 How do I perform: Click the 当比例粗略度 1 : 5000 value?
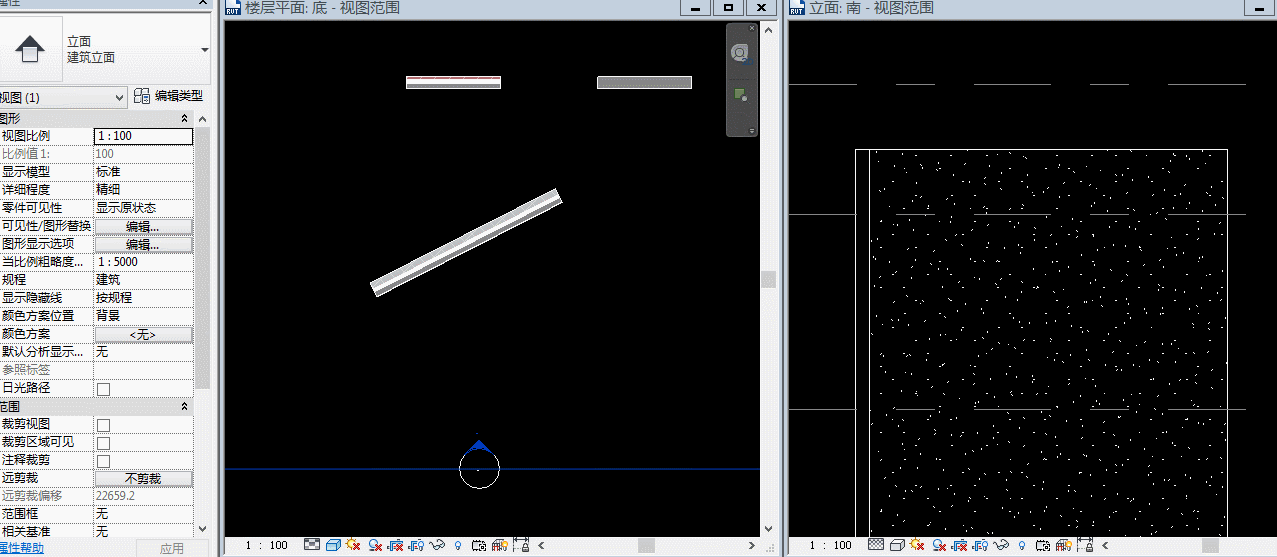[143, 262]
